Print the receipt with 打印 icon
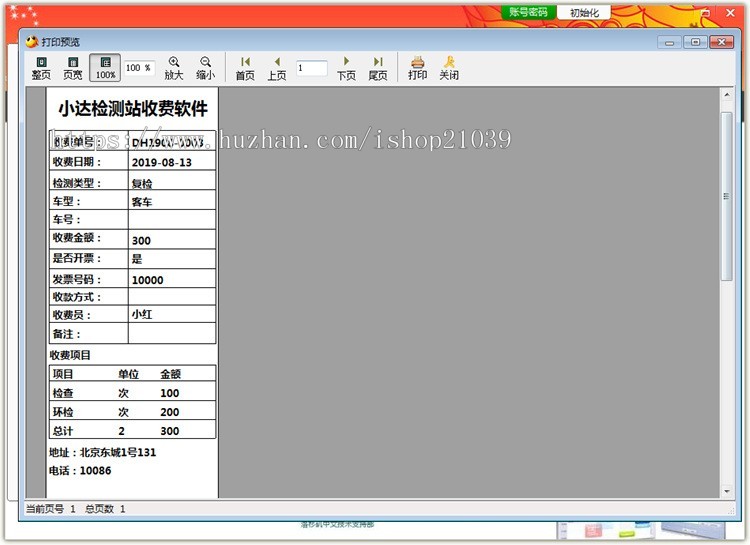Image resolution: width=750 pixels, height=545 pixels. click(418, 68)
